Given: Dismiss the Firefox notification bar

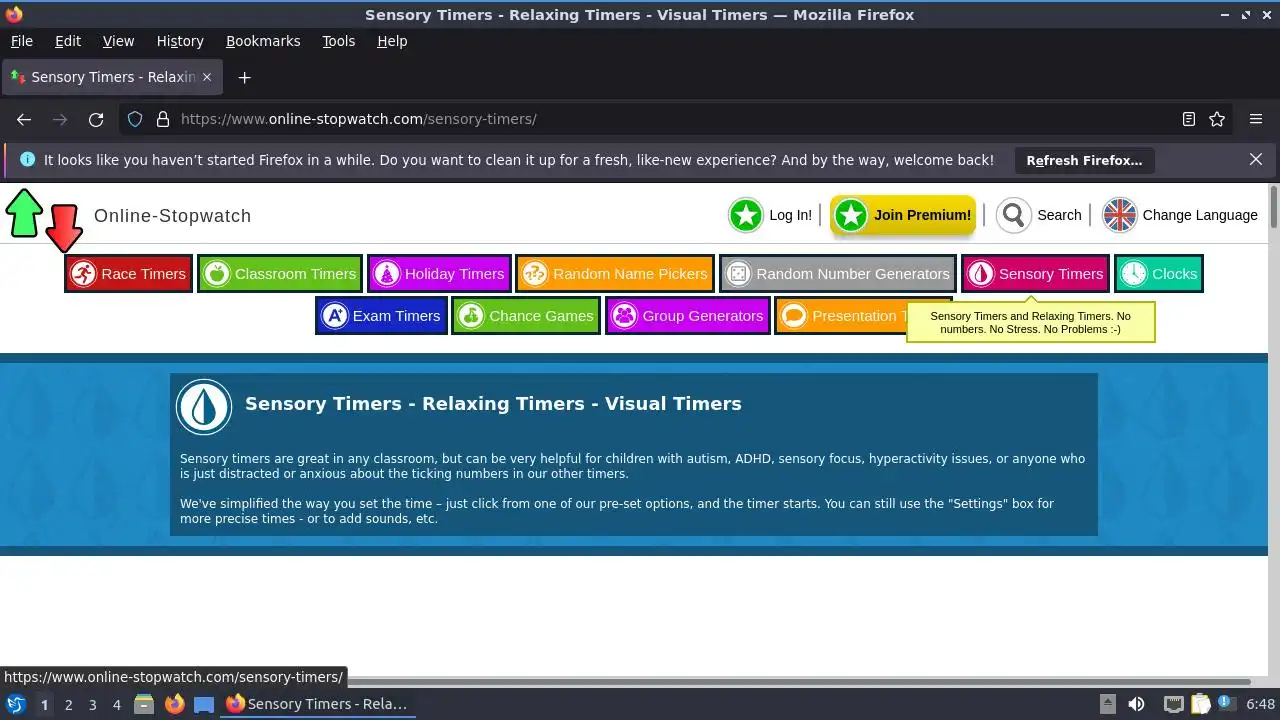Looking at the screenshot, I should click(1256, 159).
